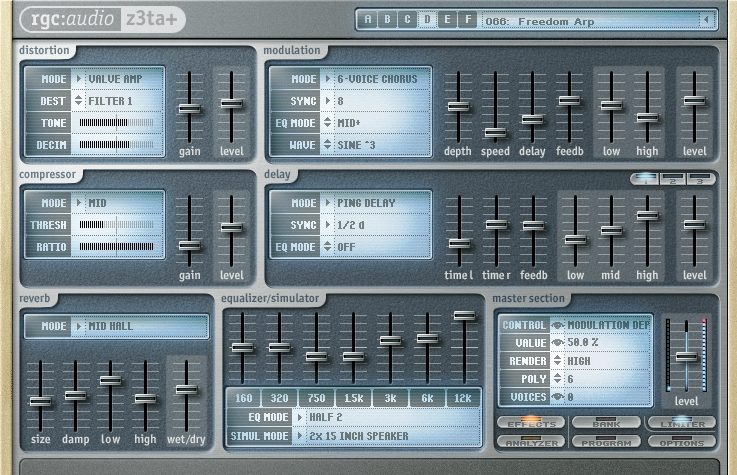Screen dimensions: 737x475
Task: Click the master level fader
Action: click(x=687, y=357)
